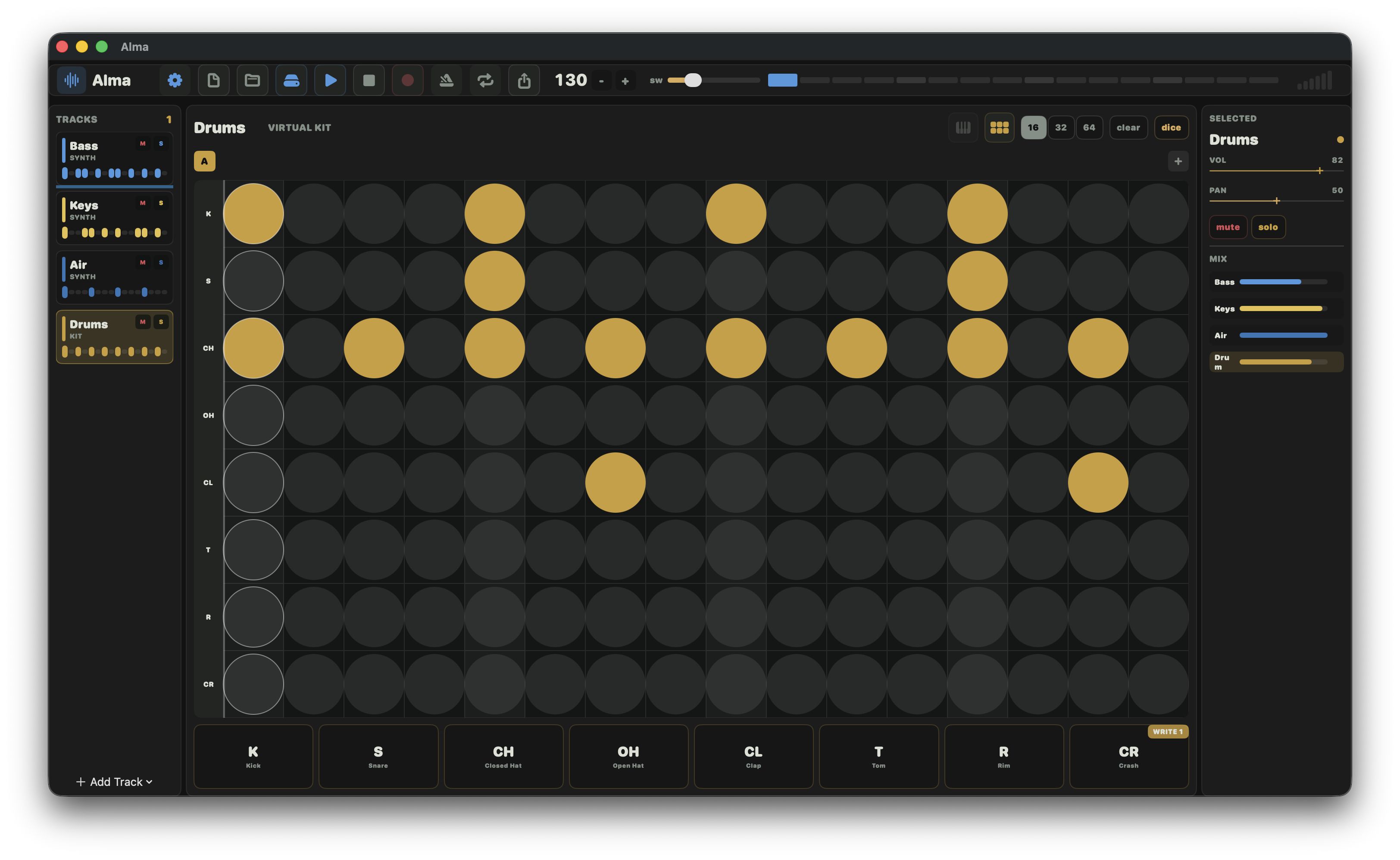The height and width of the screenshot is (860, 1400).
Task: Arm recording with the record button
Action: point(407,80)
